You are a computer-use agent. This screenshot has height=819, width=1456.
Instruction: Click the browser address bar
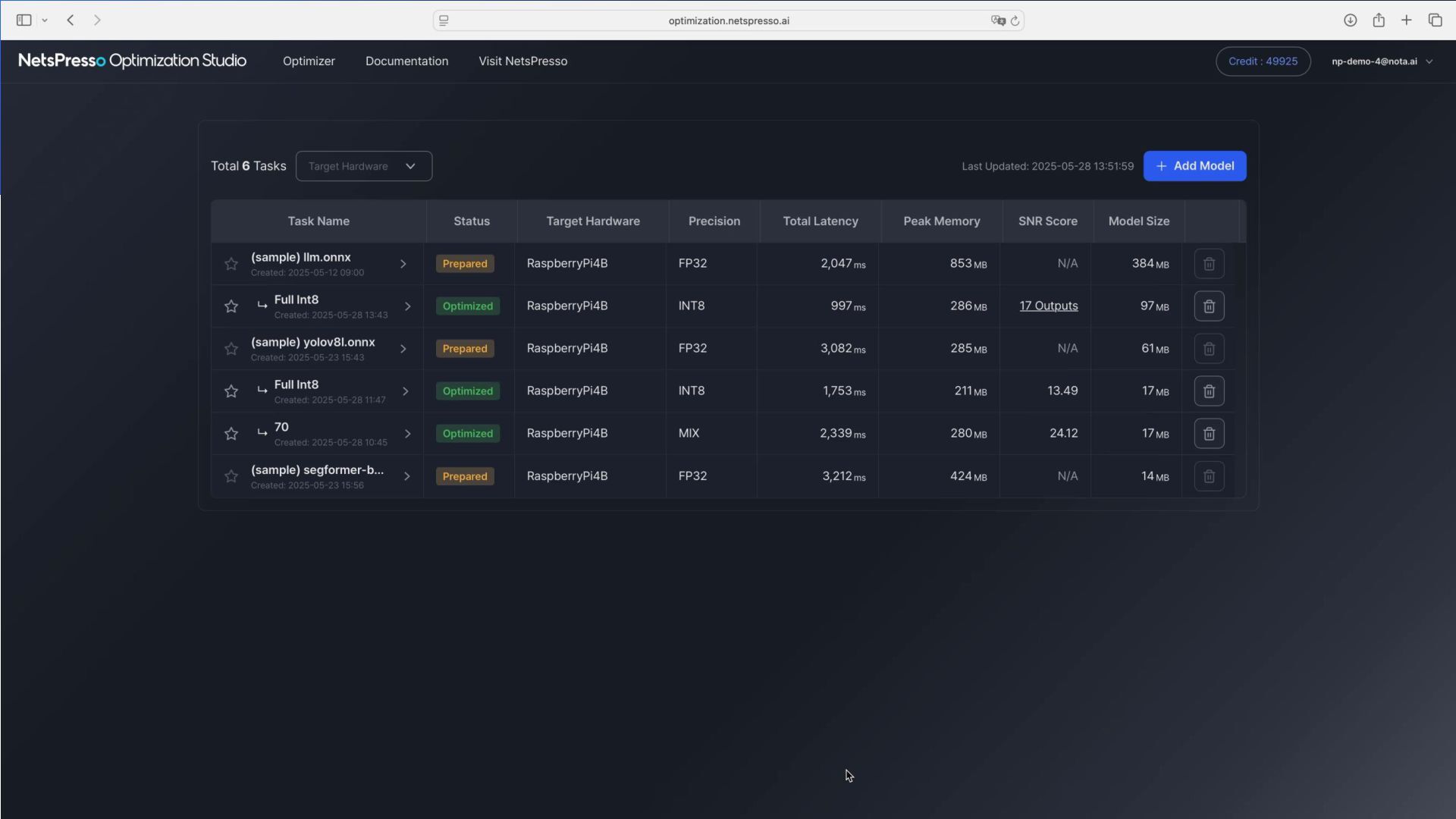coord(728,20)
